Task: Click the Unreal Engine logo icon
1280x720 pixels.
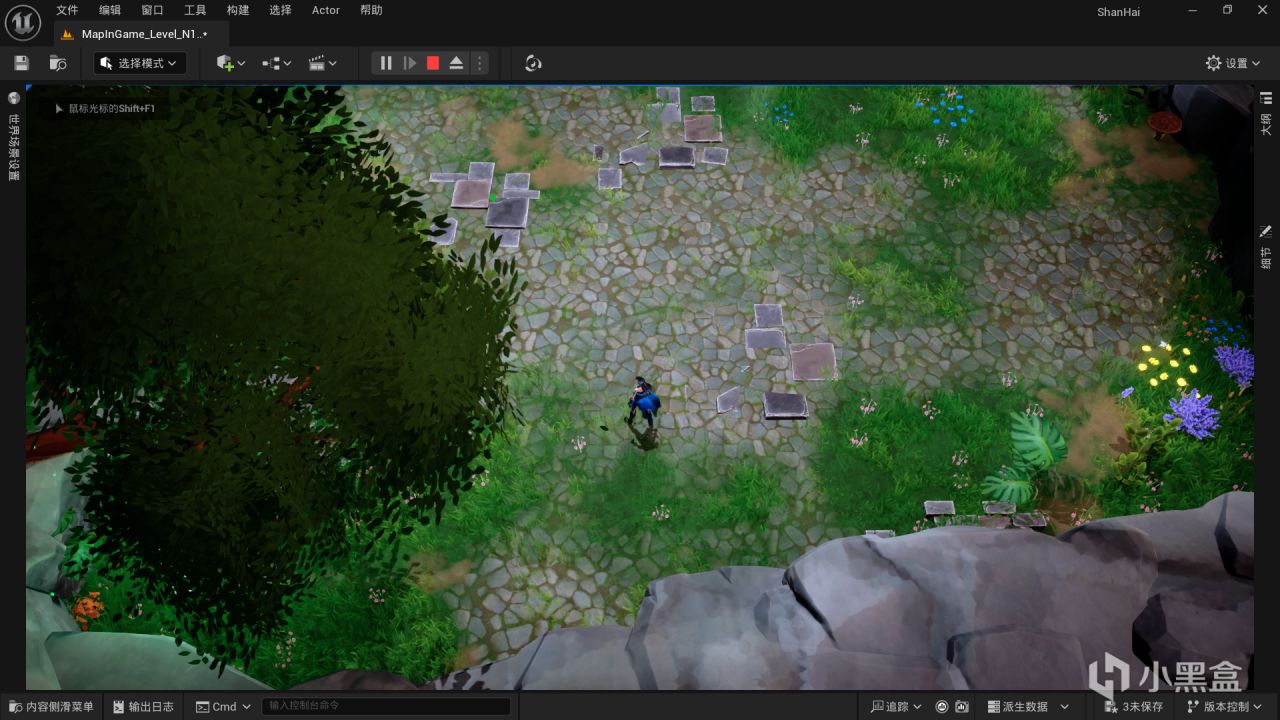Action: click(x=25, y=21)
